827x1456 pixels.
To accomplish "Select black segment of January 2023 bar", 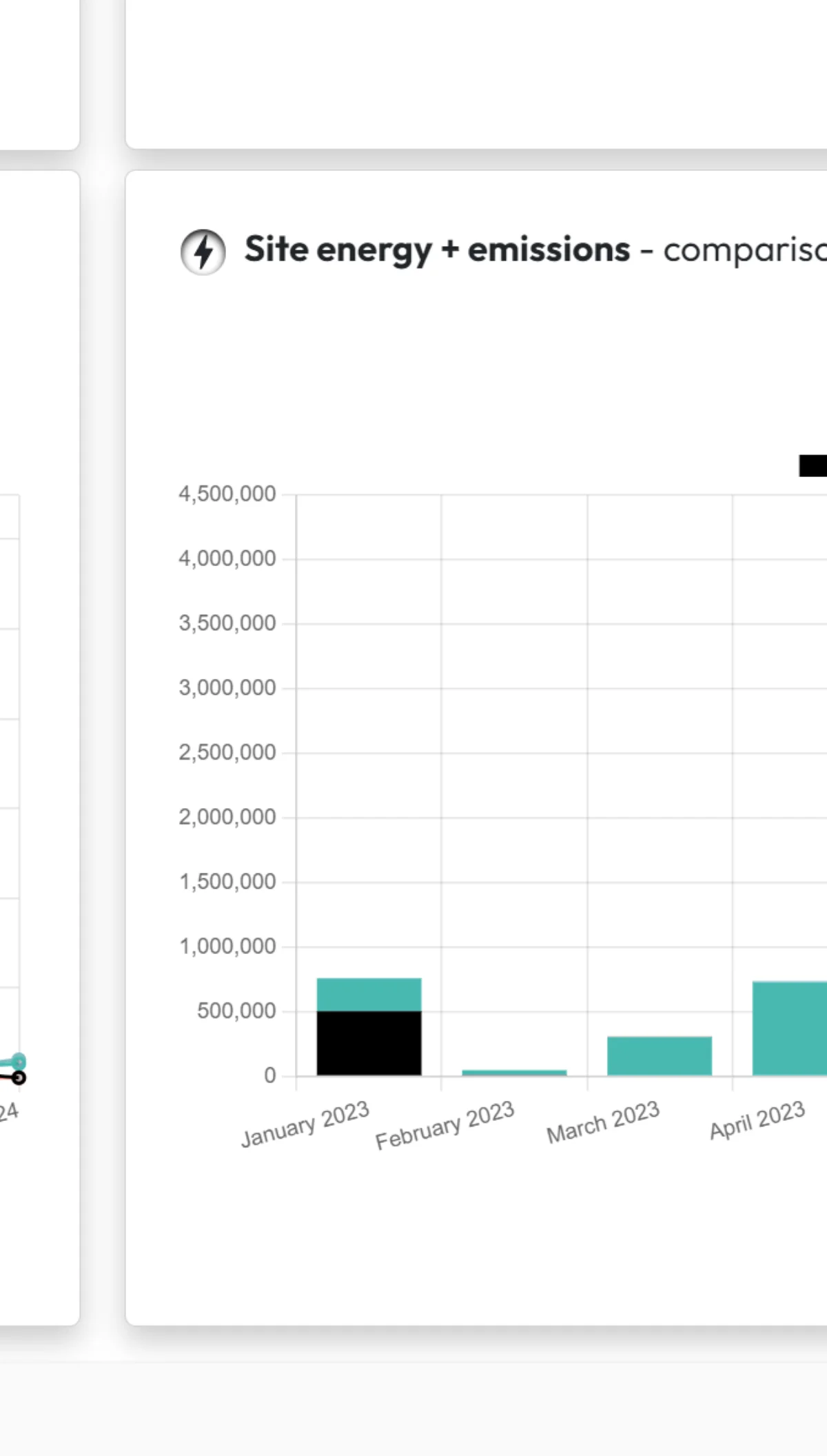I will click(369, 1043).
